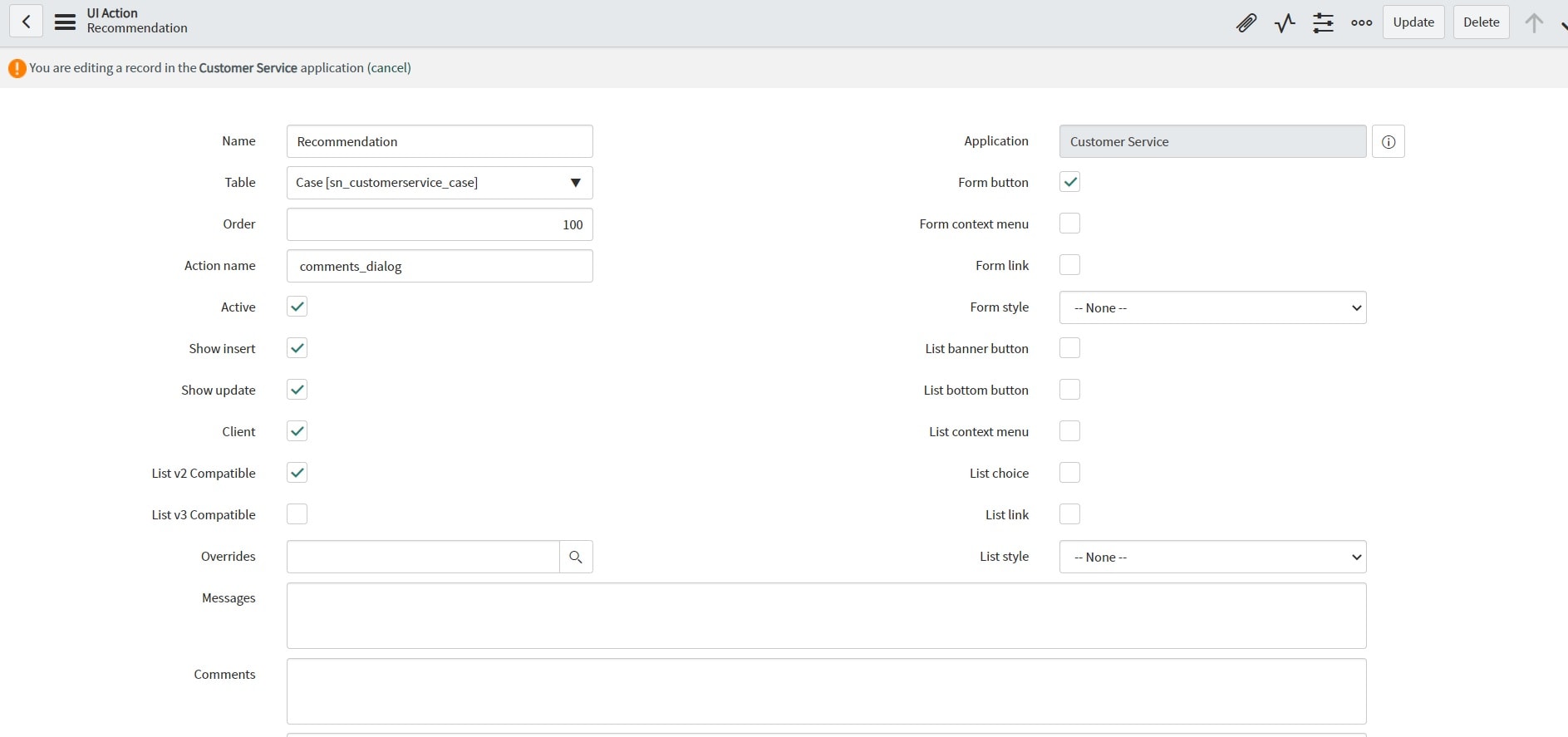This screenshot has width=1568, height=737.
Task: Click the Action name label
Action: [x=220, y=265]
